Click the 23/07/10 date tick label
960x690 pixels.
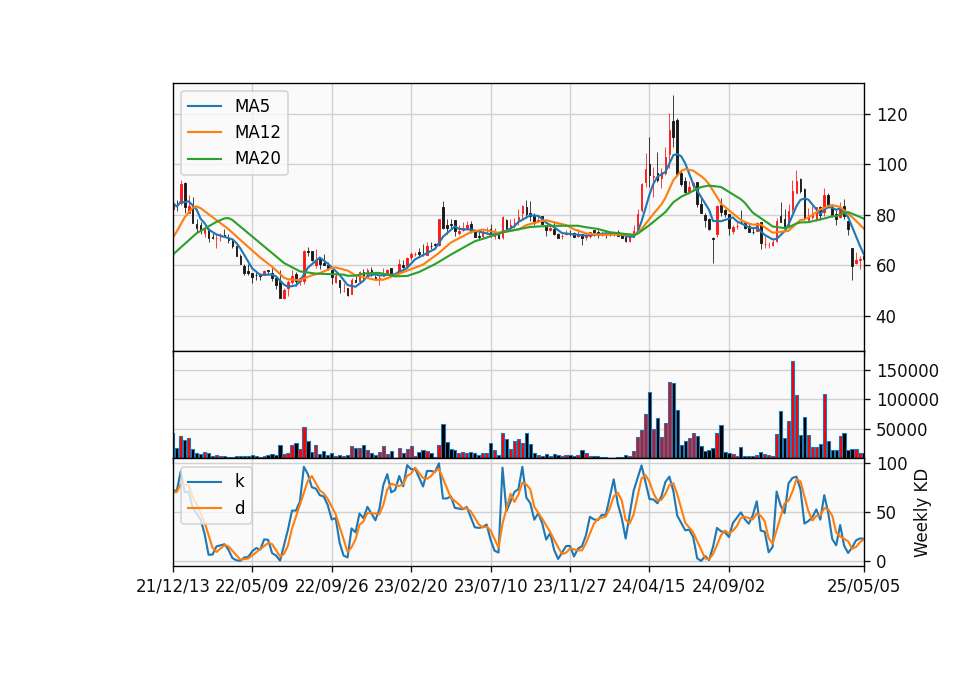[x=490, y=586]
